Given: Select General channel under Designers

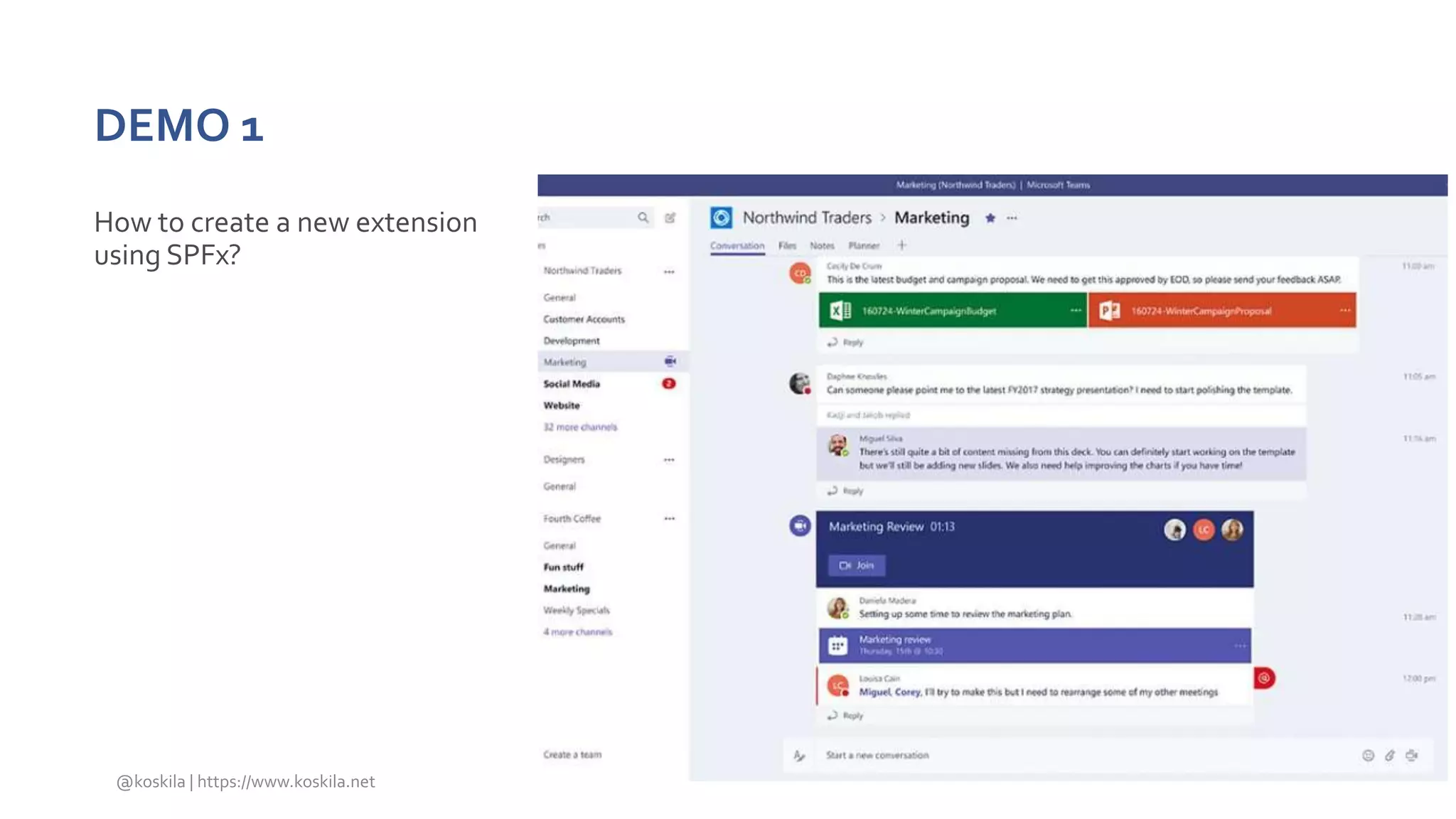Looking at the screenshot, I should pyautogui.click(x=560, y=486).
